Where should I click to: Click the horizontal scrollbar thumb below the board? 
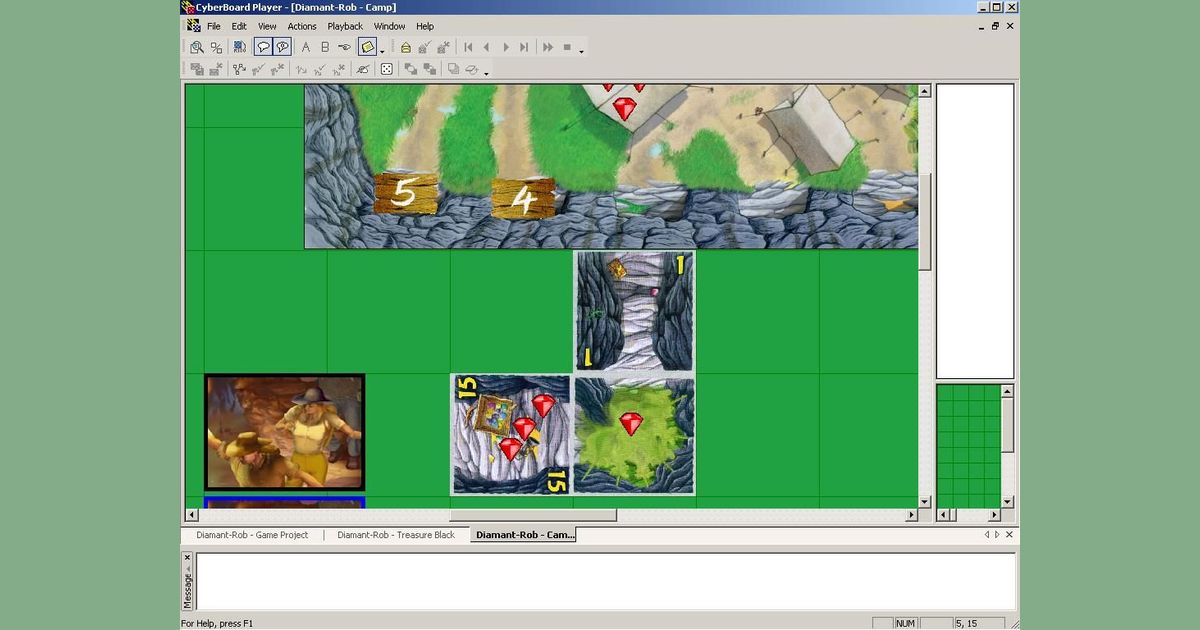[x=533, y=515]
